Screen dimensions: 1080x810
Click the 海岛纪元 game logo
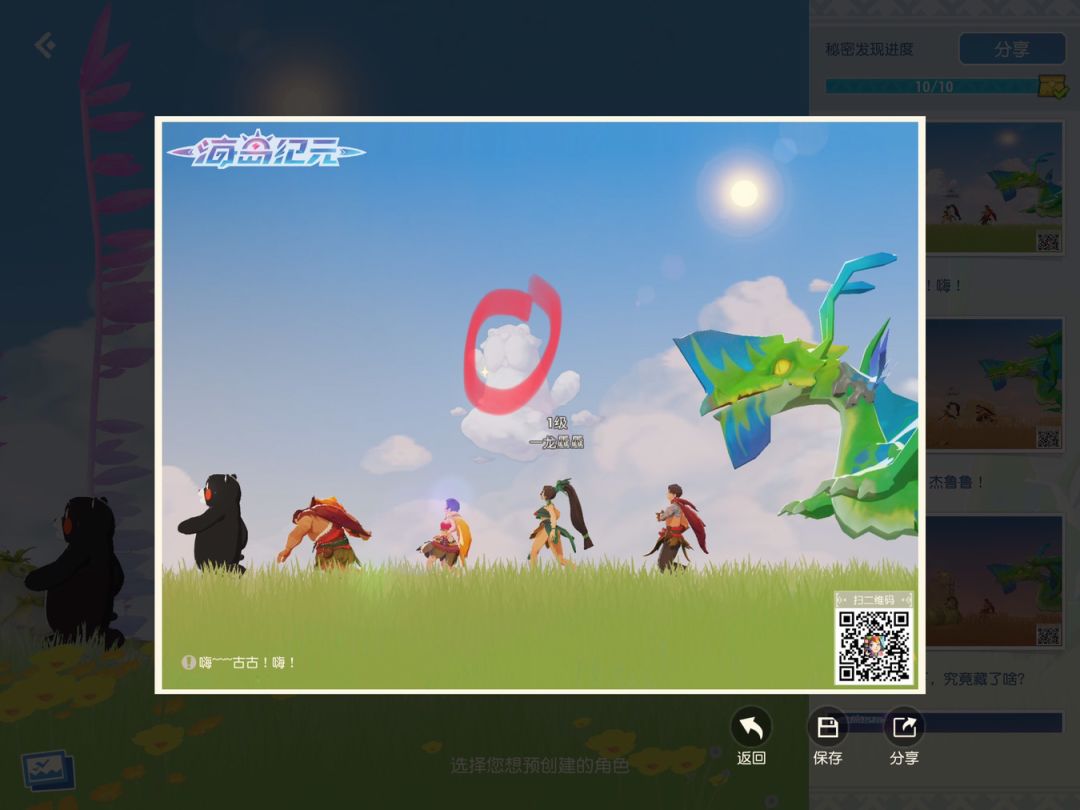(x=266, y=152)
